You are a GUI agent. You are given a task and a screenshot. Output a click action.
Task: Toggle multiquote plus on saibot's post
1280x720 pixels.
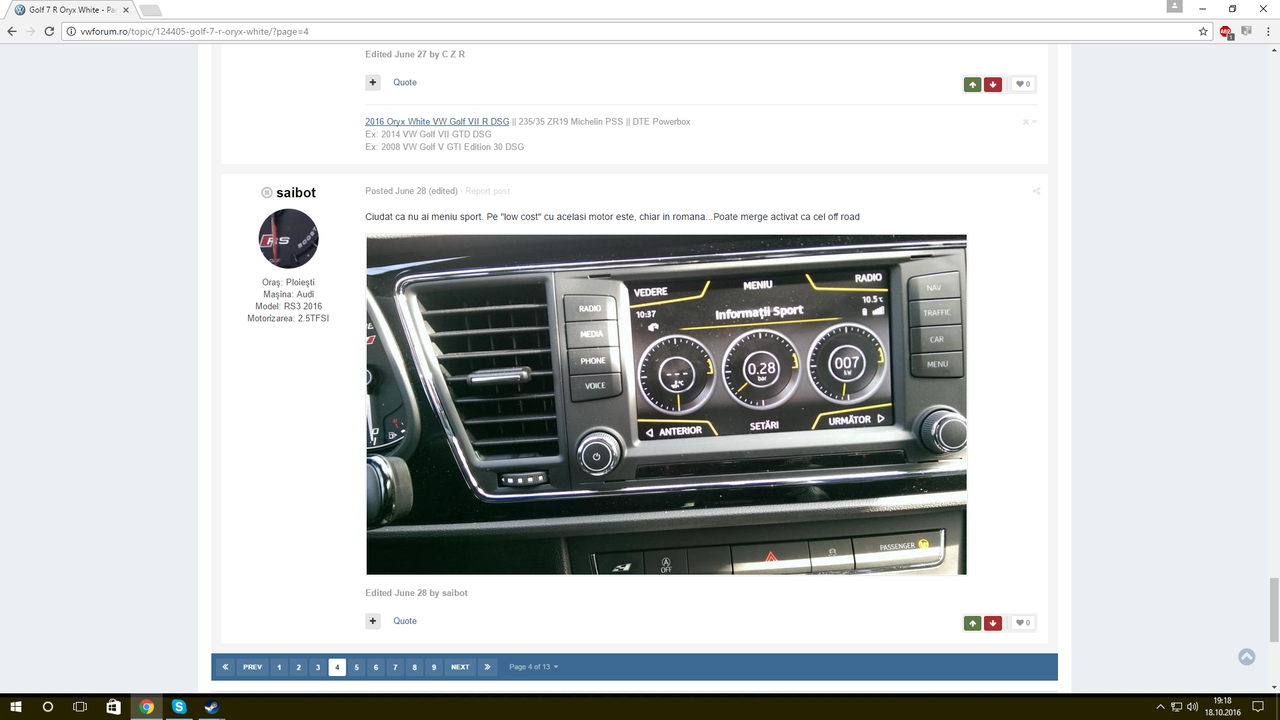[373, 621]
